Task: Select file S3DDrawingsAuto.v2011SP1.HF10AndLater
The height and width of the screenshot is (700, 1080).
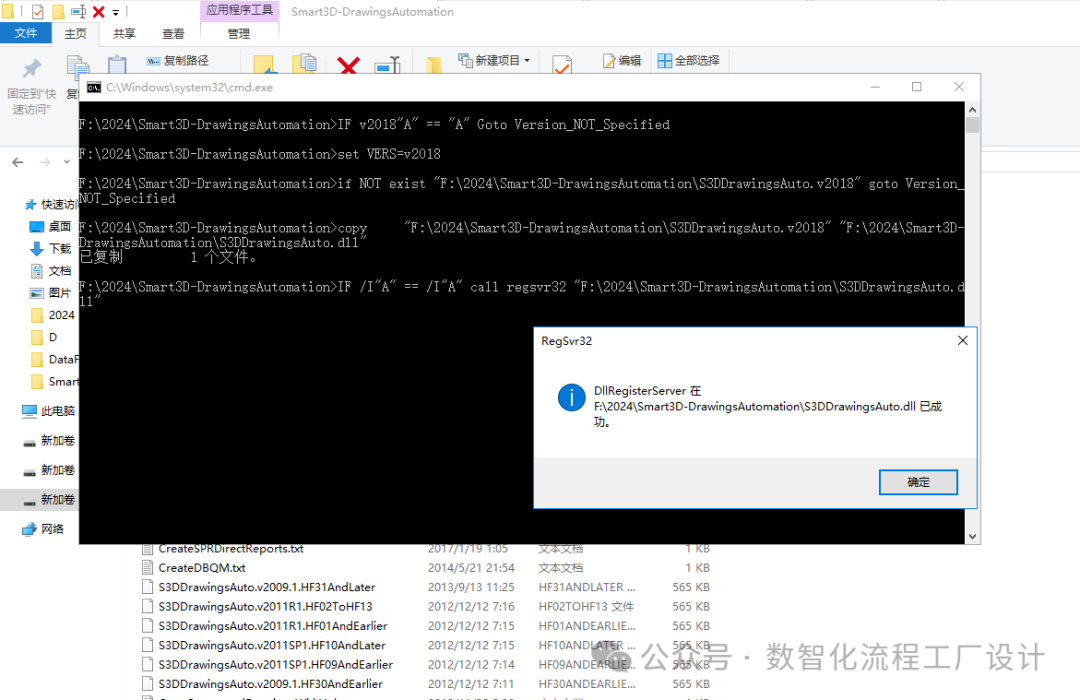Action: point(272,645)
